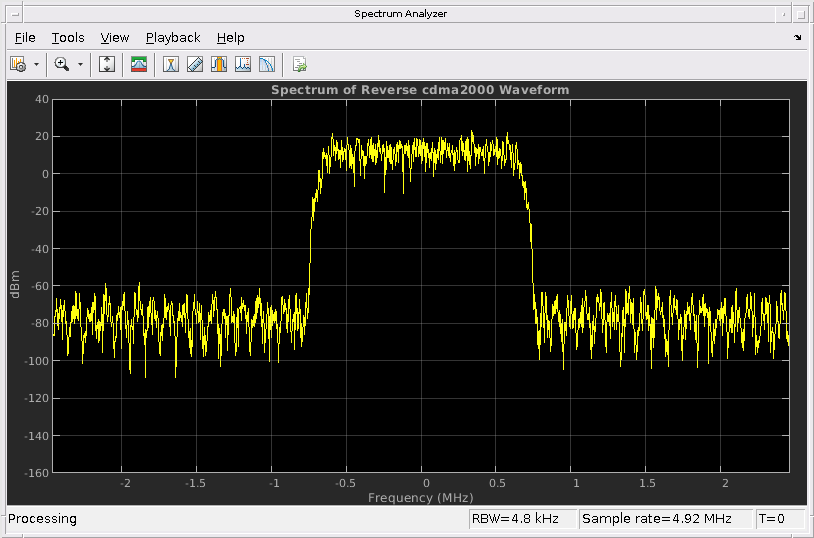The image size is (814, 538).
Task: Click the 1.5 frequency tick label
Action: pos(647,483)
